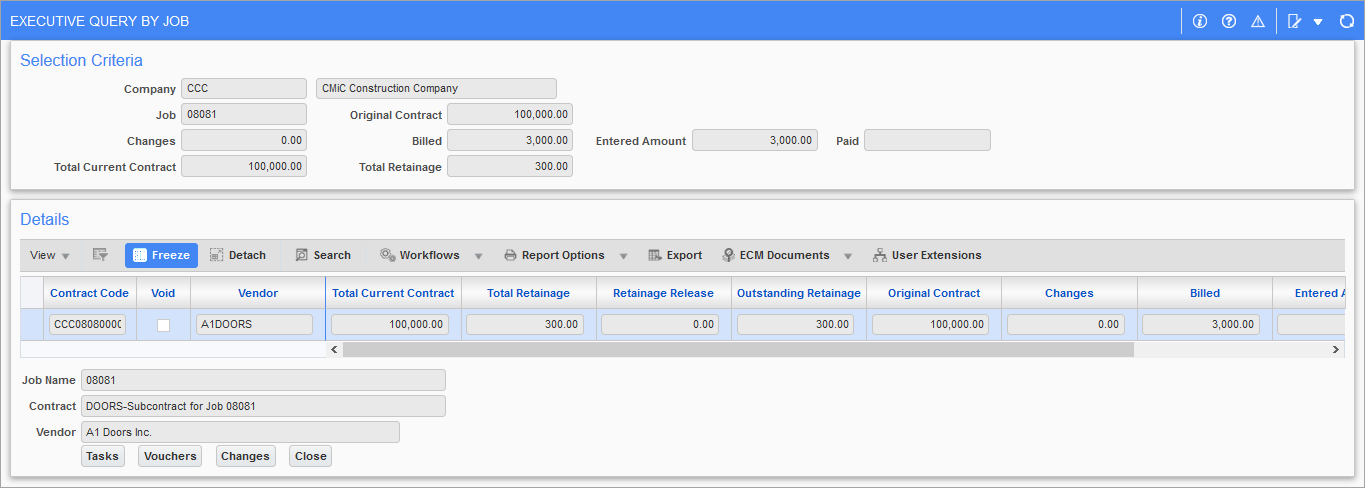Open User Extensions

coord(927,255)
